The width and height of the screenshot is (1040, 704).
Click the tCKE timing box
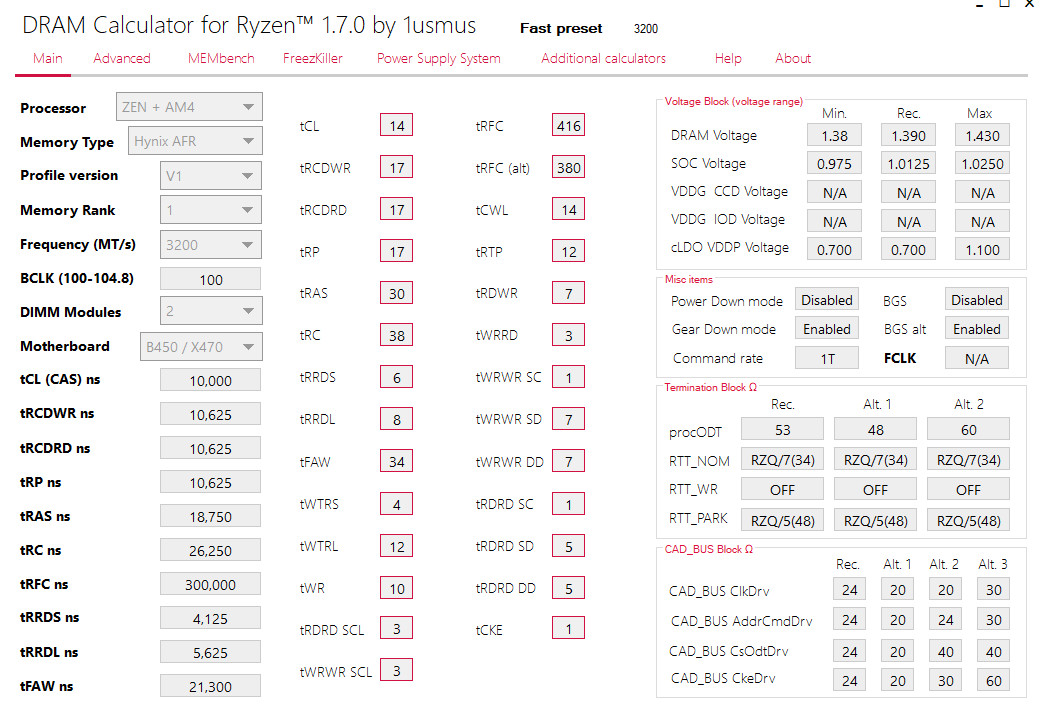(x=568, y=628)
